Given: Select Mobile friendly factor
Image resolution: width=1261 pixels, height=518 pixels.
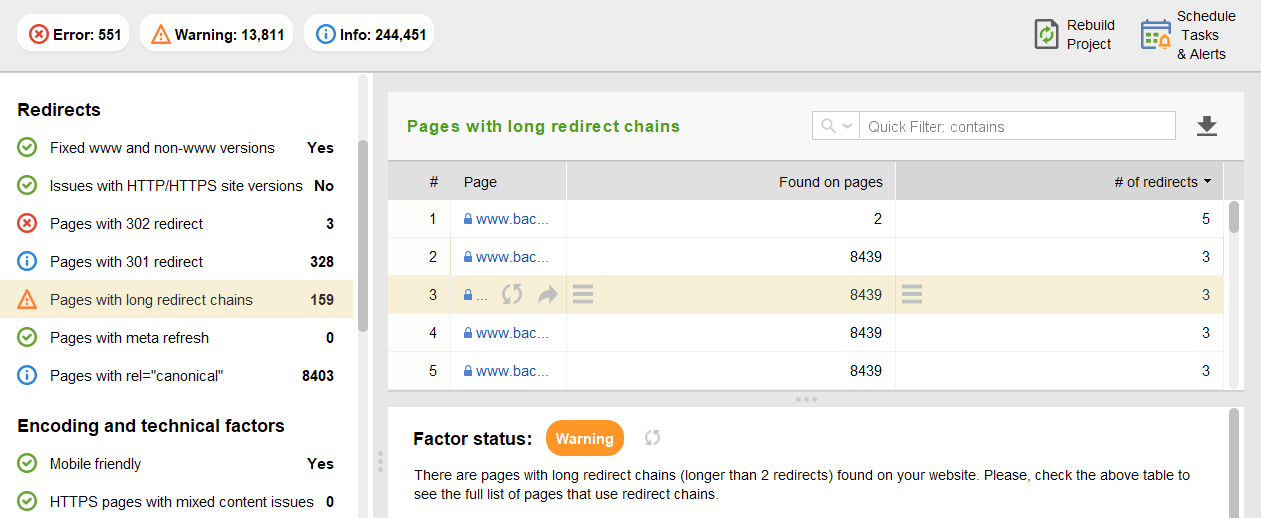Looking at the screenshot, I should click(176, 464).
